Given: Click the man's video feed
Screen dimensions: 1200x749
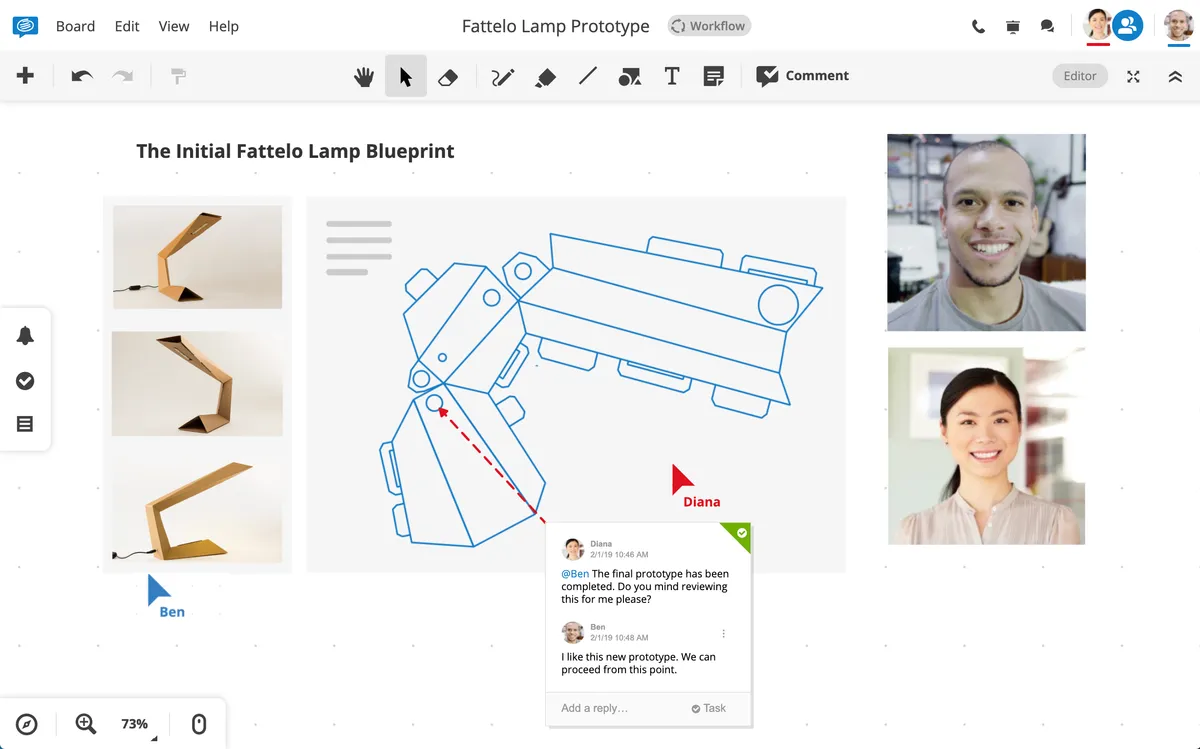Looking at the screenshot, I should (986, 232).
